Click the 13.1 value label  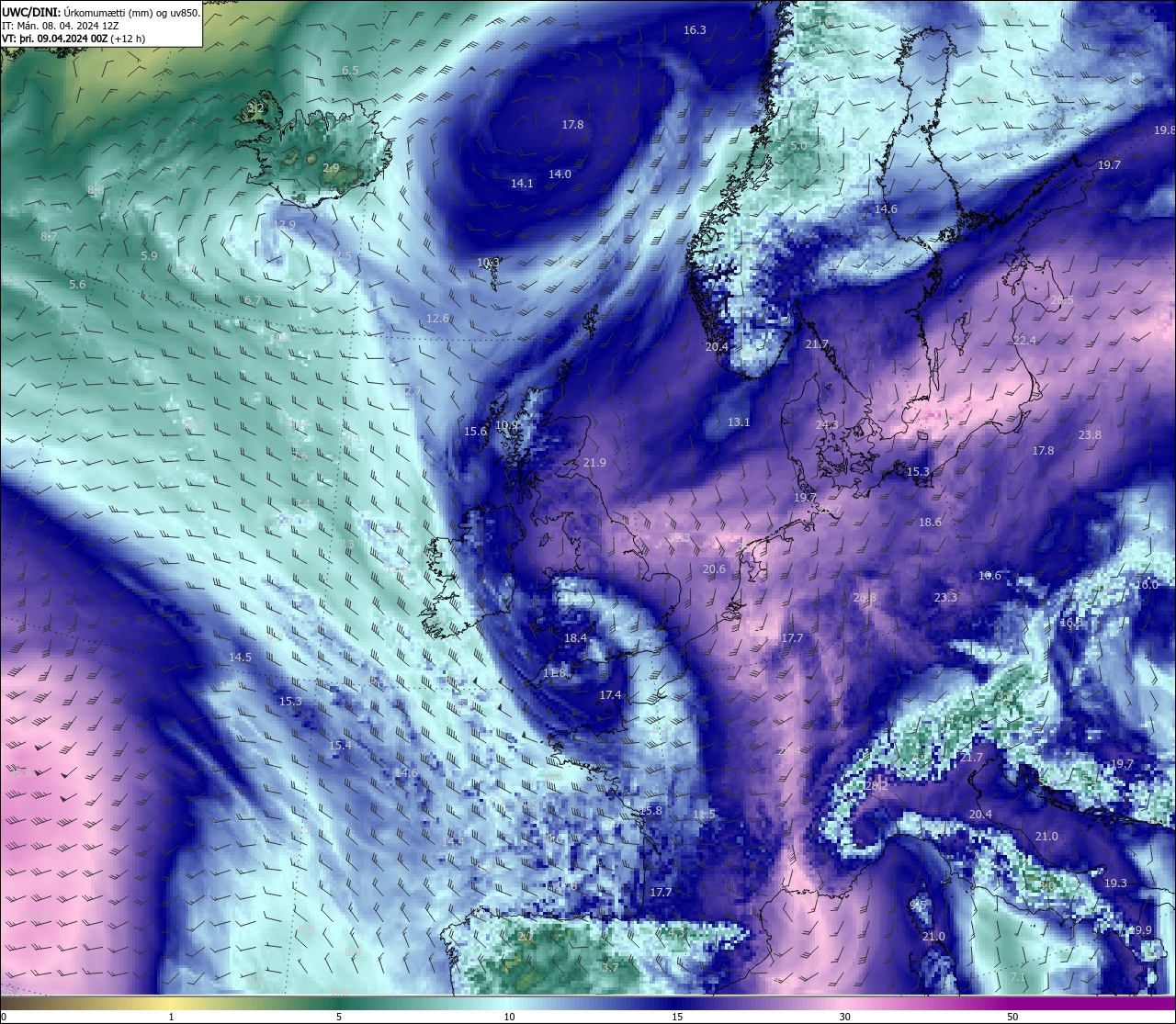pos(739,422)
